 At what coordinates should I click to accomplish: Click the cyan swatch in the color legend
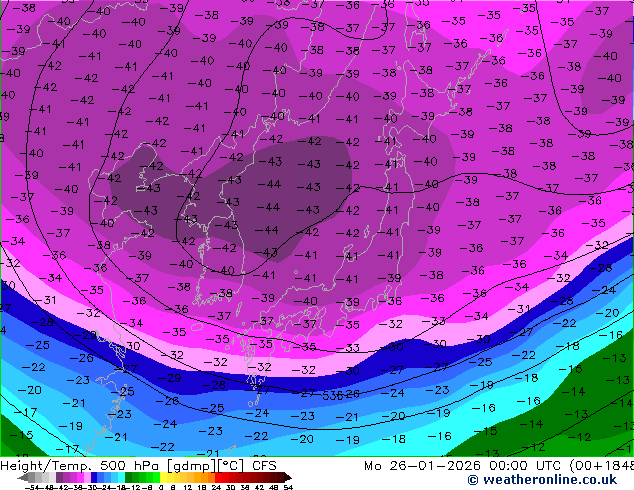(121, 477)
